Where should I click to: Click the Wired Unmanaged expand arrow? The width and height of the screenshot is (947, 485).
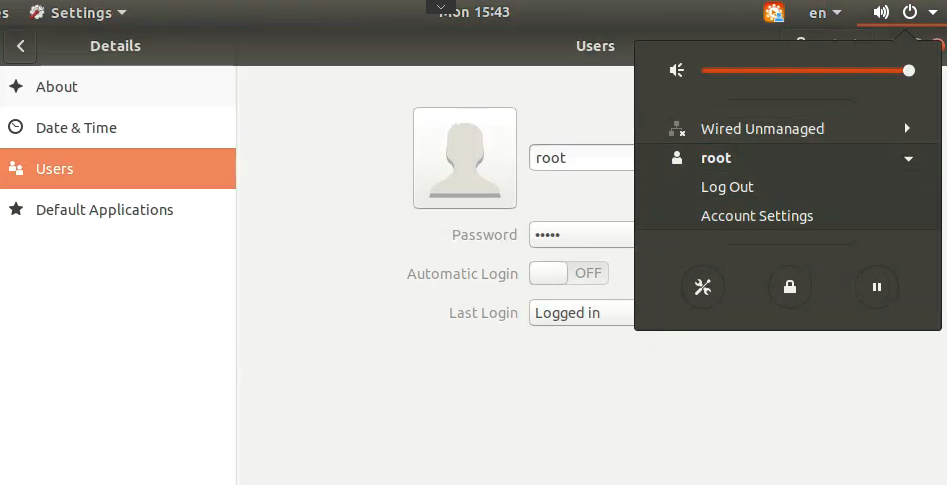point(907,128)
